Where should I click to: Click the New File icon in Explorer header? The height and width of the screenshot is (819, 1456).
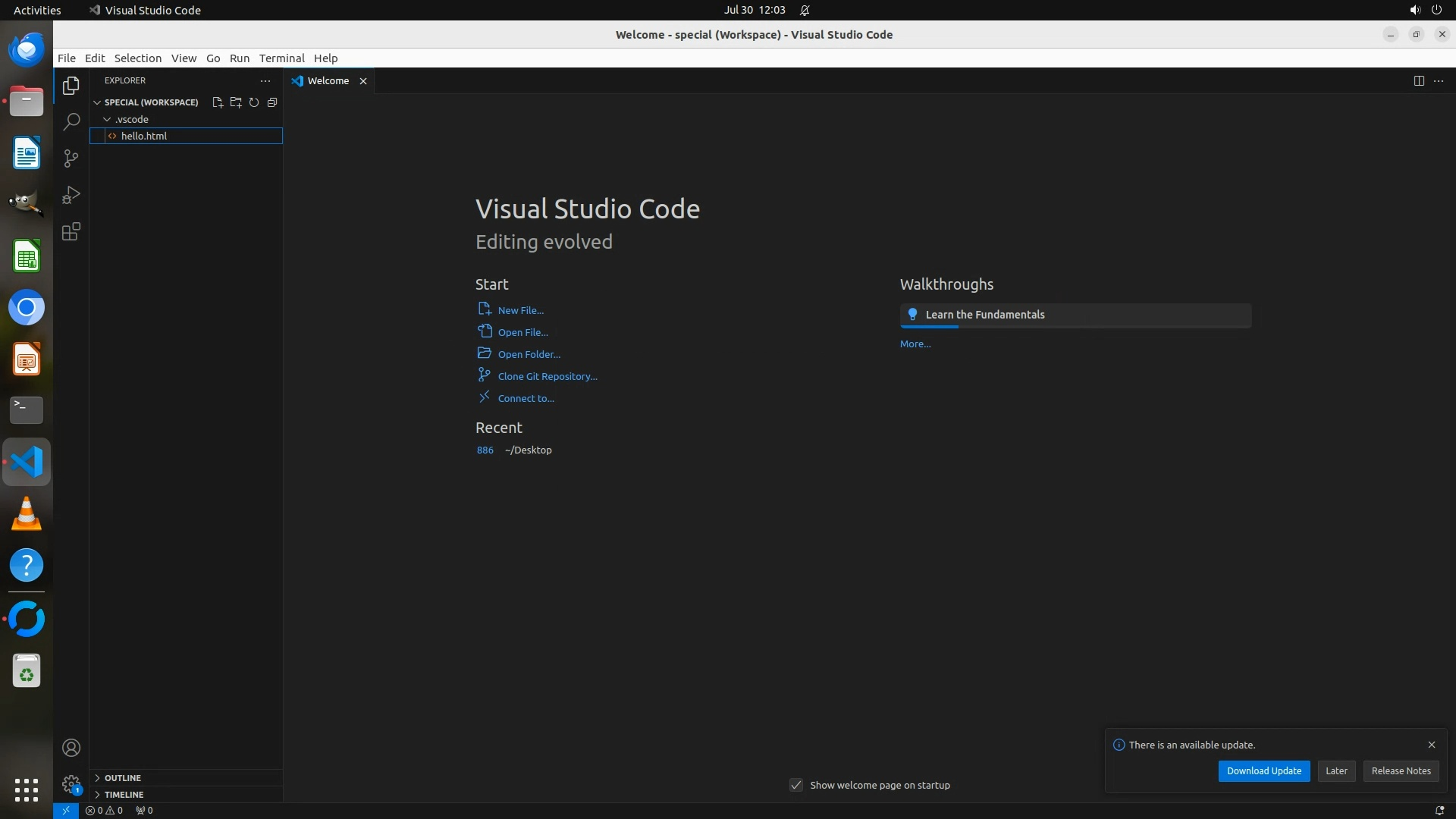[x=218, y=102]
